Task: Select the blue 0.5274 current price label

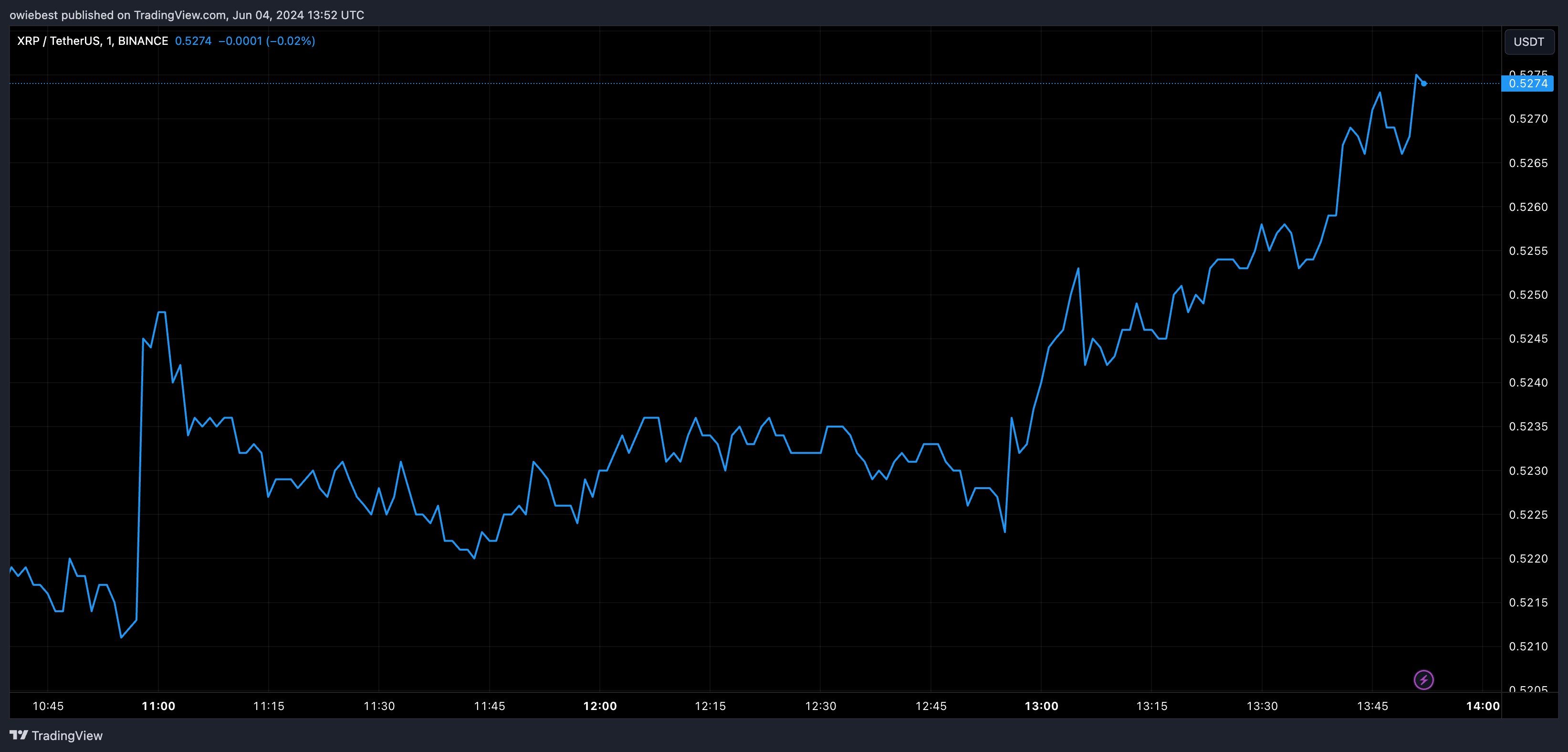Action: coord(1527,84)
